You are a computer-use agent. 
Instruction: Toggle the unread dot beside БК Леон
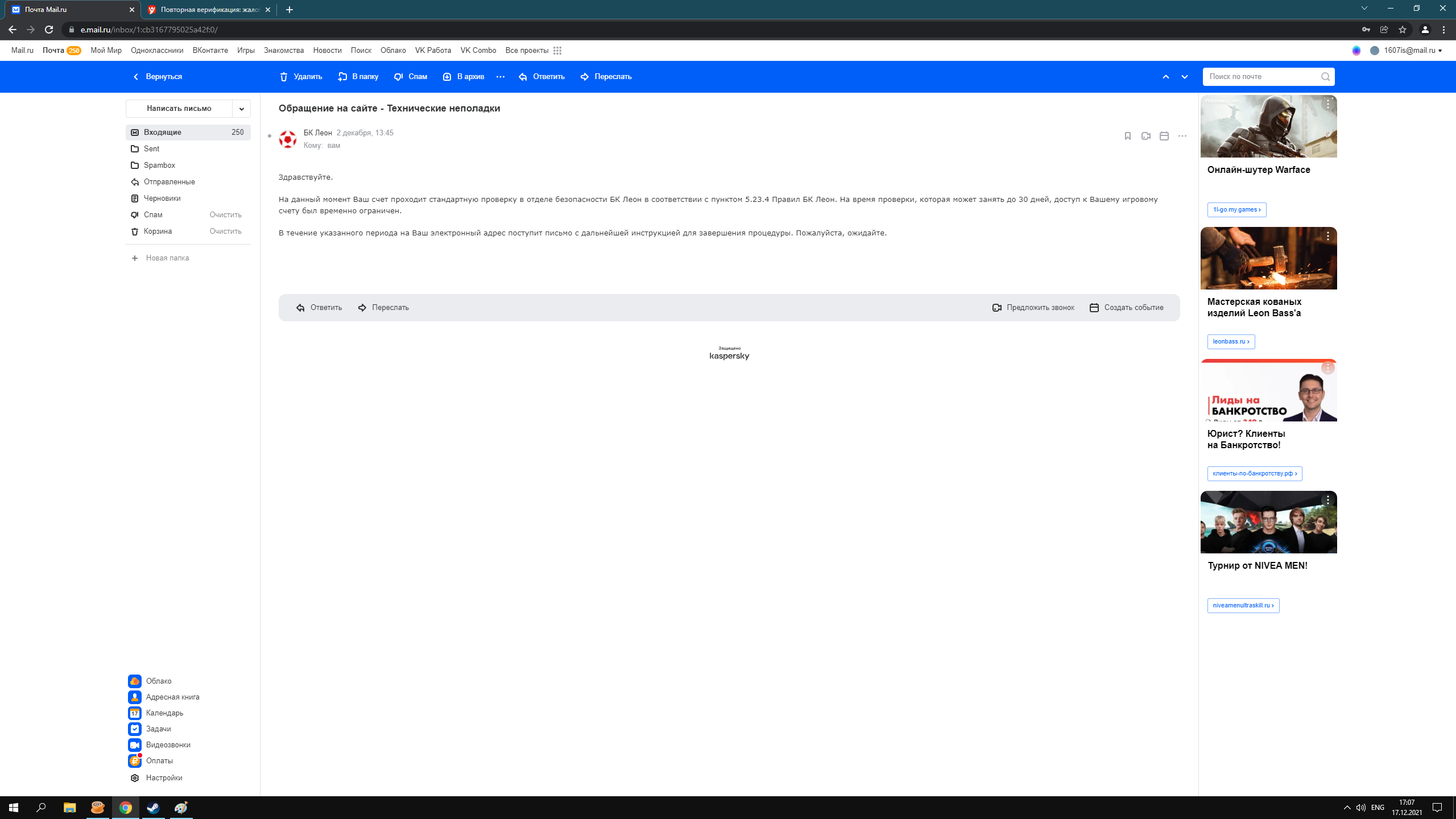[x=270, y=136]
